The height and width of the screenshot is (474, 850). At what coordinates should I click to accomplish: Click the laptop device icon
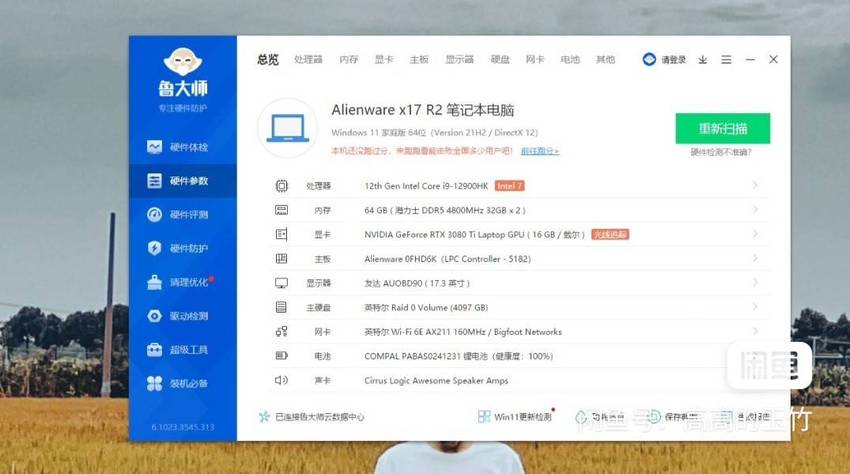click(x=287, y=129)
